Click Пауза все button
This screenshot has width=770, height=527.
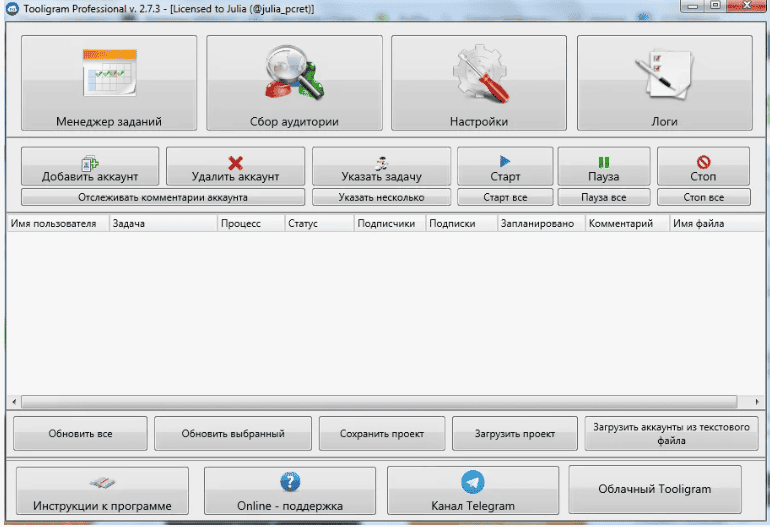[604, 197]
